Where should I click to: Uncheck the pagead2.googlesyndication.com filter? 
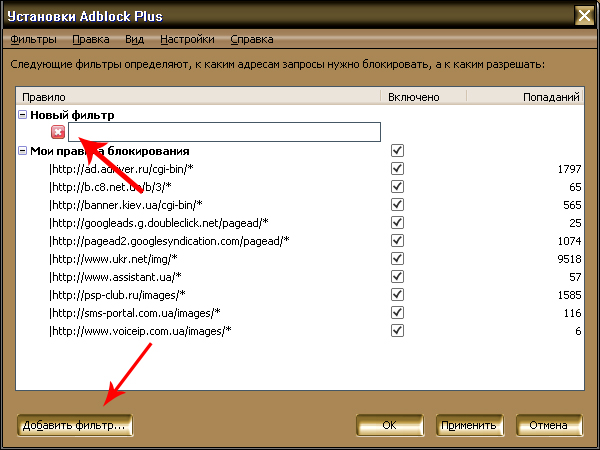click(397, 240)
